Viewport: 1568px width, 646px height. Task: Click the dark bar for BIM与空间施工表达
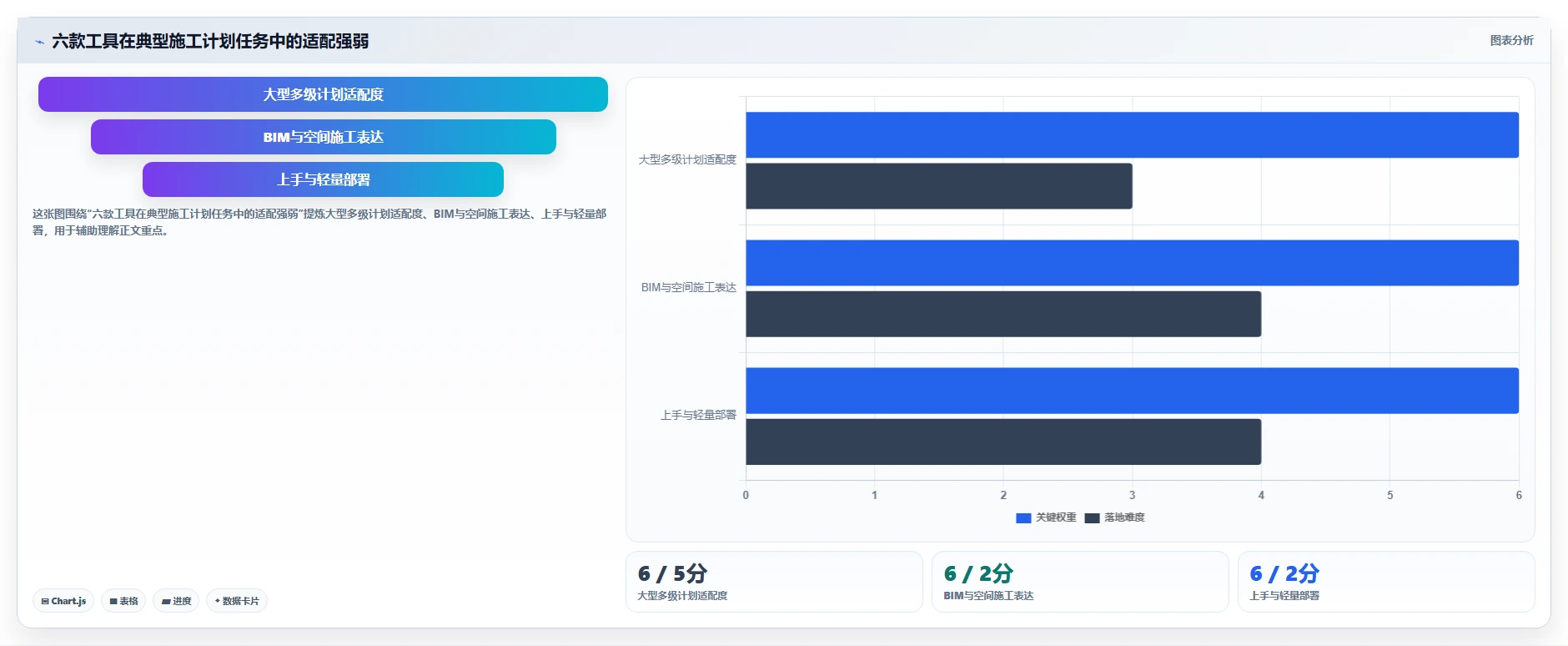tap(1003, 314)
